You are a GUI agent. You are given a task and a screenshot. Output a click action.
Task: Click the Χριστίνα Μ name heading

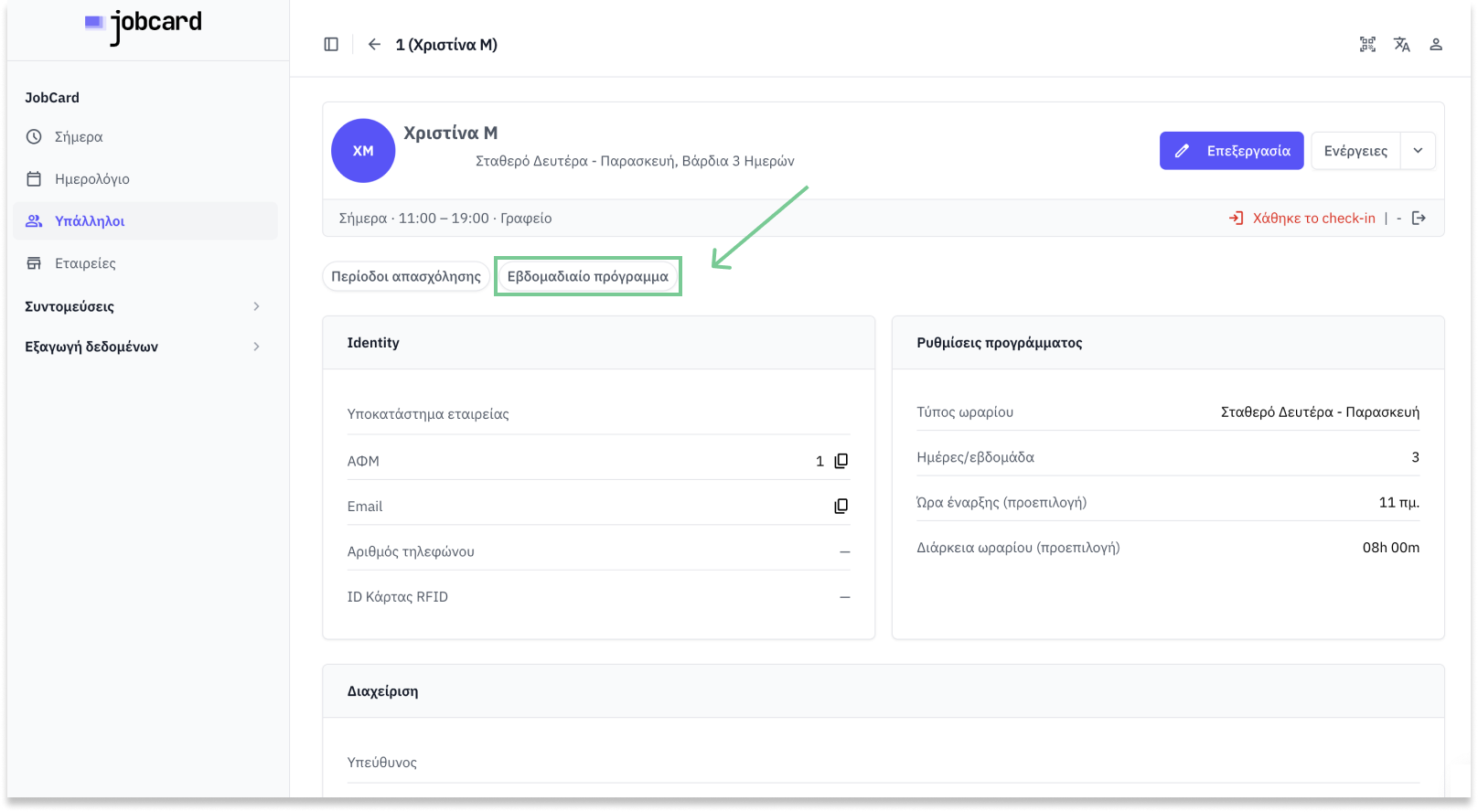tap(451, 133)
